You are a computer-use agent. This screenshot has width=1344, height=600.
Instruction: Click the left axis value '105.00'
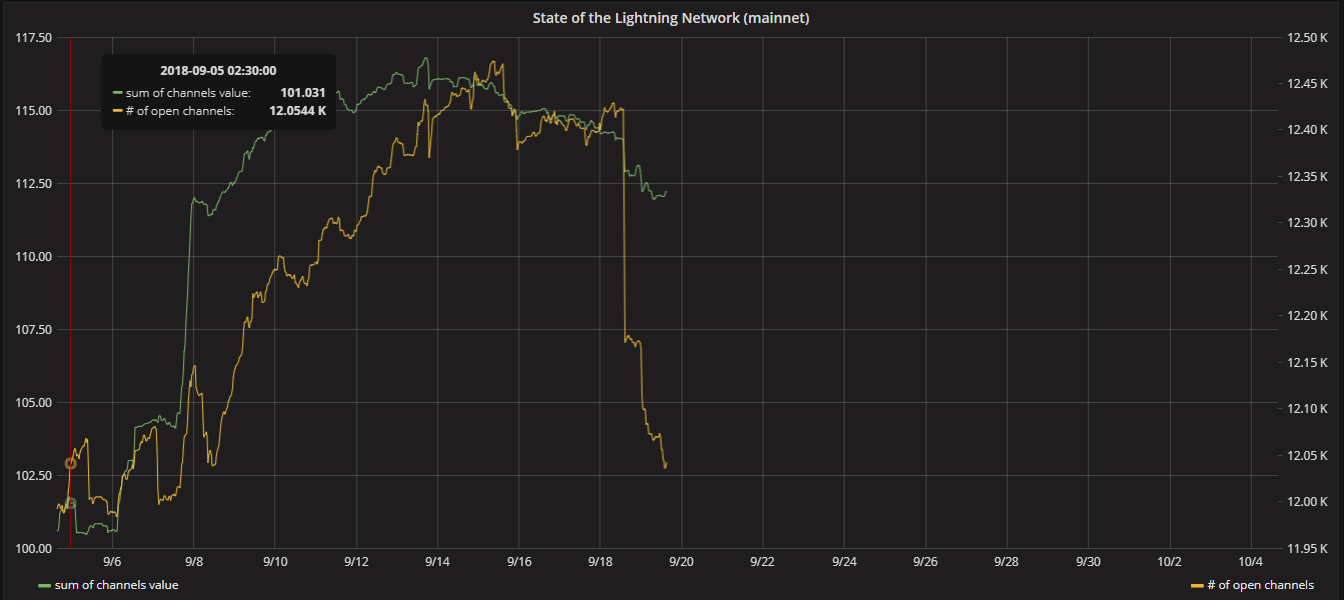(x=34, y=402)
